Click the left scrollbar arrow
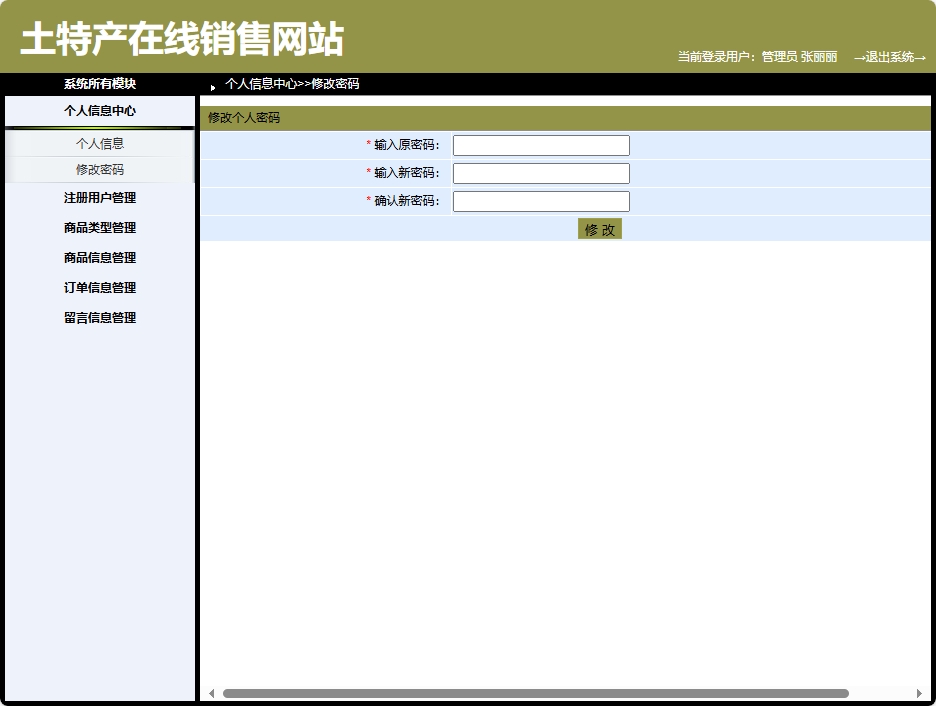The width and height of the screenshot is (936, 706). pyautogui.click(x=210, y=692)
